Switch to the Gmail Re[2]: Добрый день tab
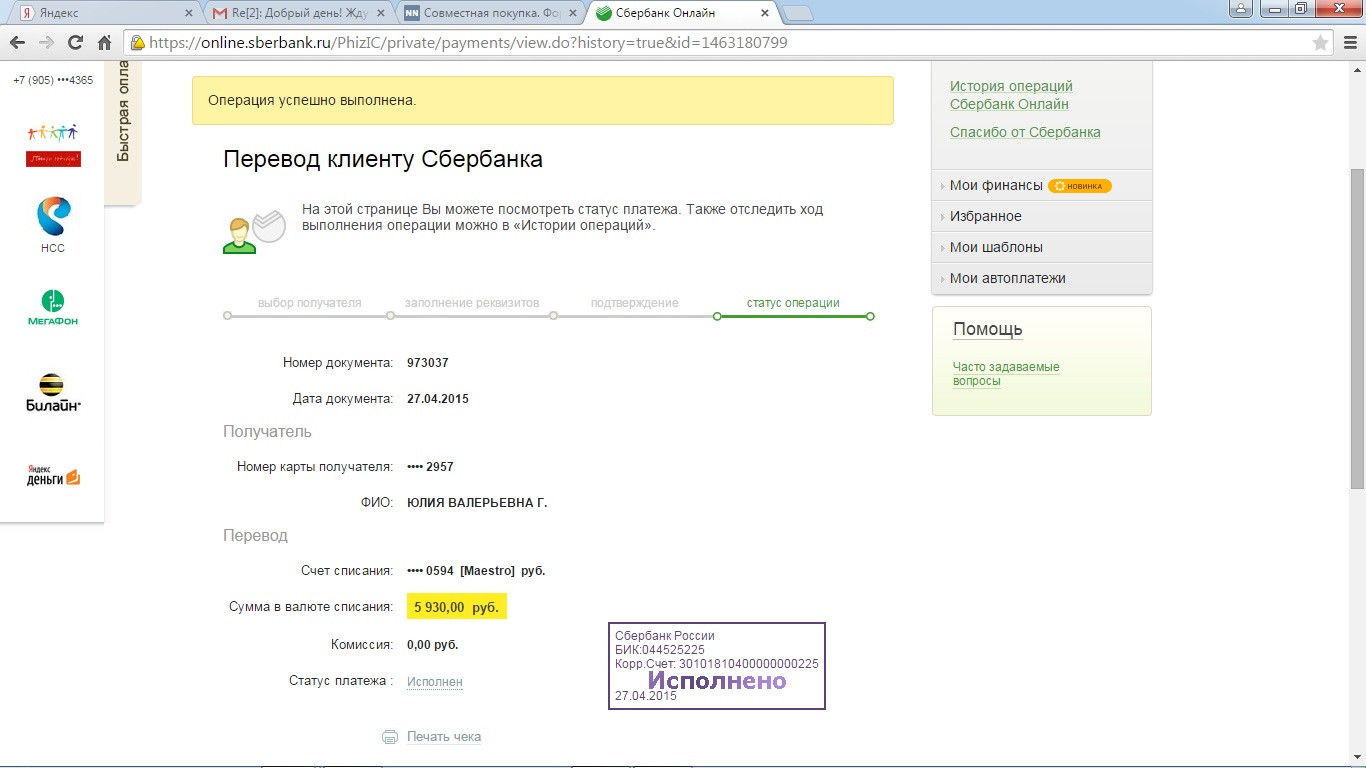Viewport: 1366px width, 768px height. [298, 13]
